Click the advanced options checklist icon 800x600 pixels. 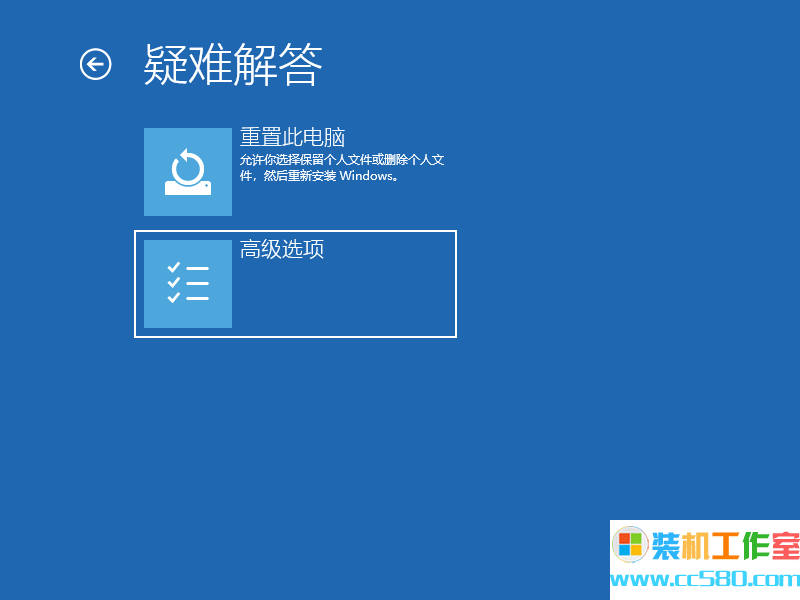pos(188,284)
